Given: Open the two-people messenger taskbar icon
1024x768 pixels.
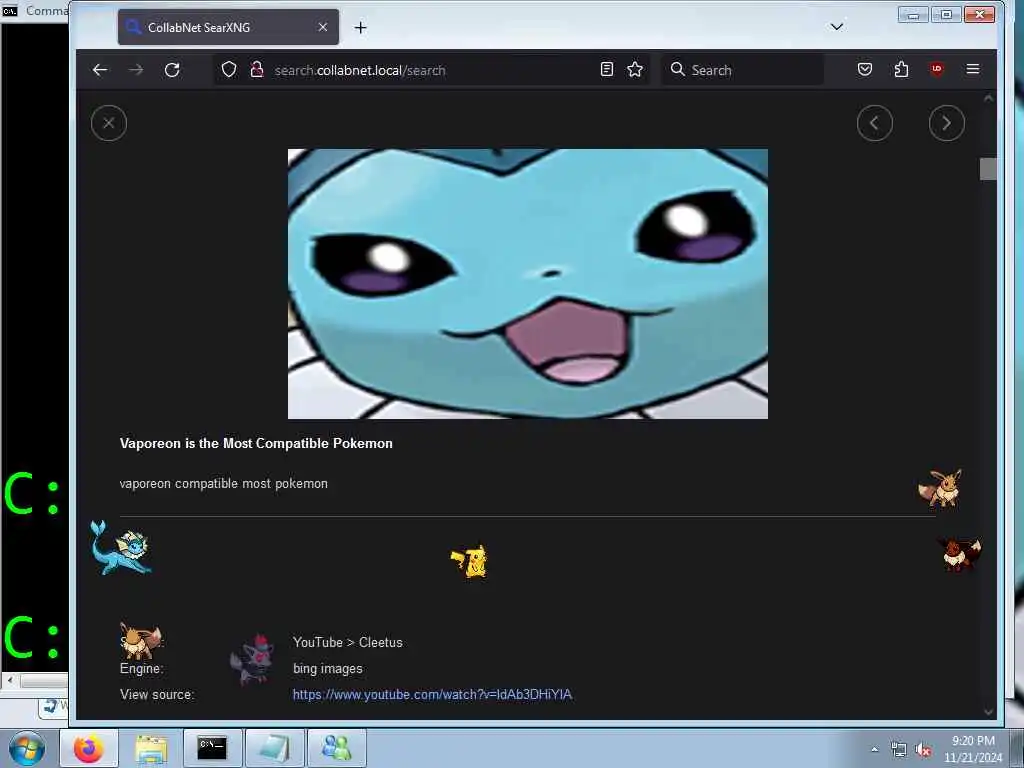Looking at the screenshot, I should coord(336,748).
